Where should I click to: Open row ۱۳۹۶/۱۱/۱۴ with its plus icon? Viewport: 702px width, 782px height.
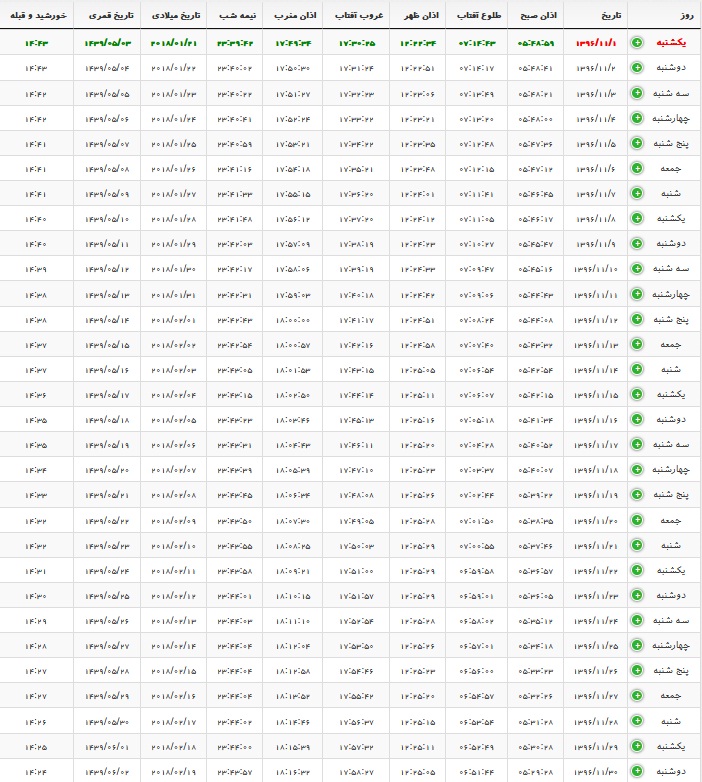pyautogui.click(x=637, y=369)
